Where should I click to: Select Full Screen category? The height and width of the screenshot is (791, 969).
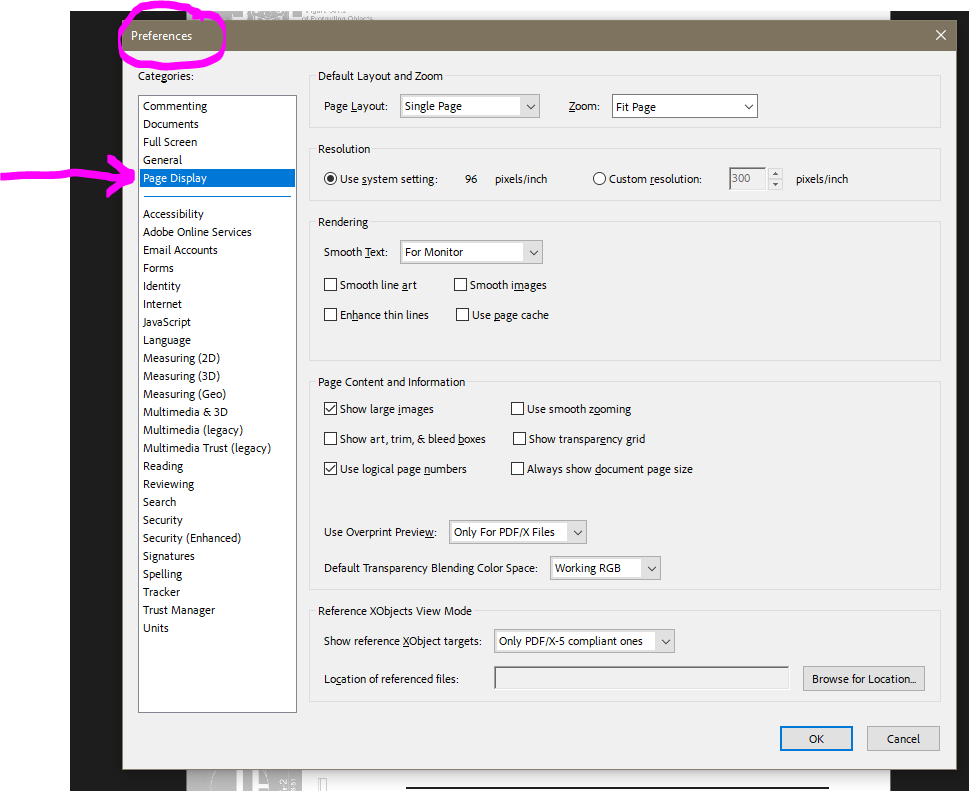(170, 142)
